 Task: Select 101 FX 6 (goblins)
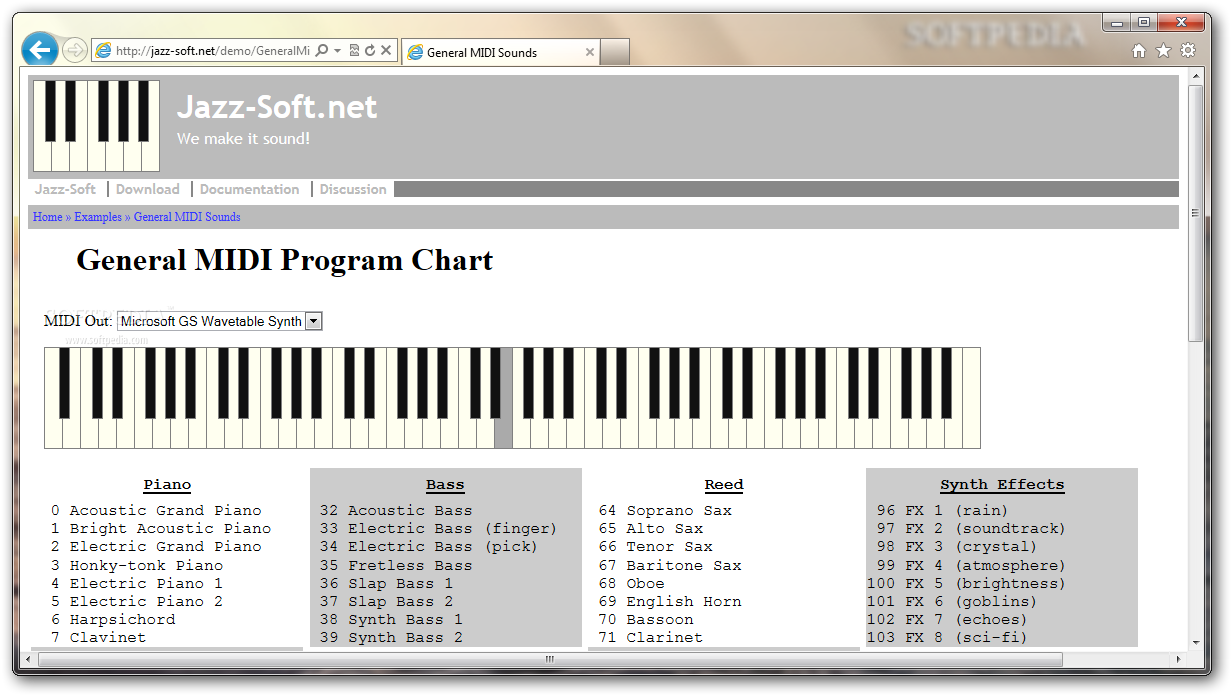click(952, 602)
